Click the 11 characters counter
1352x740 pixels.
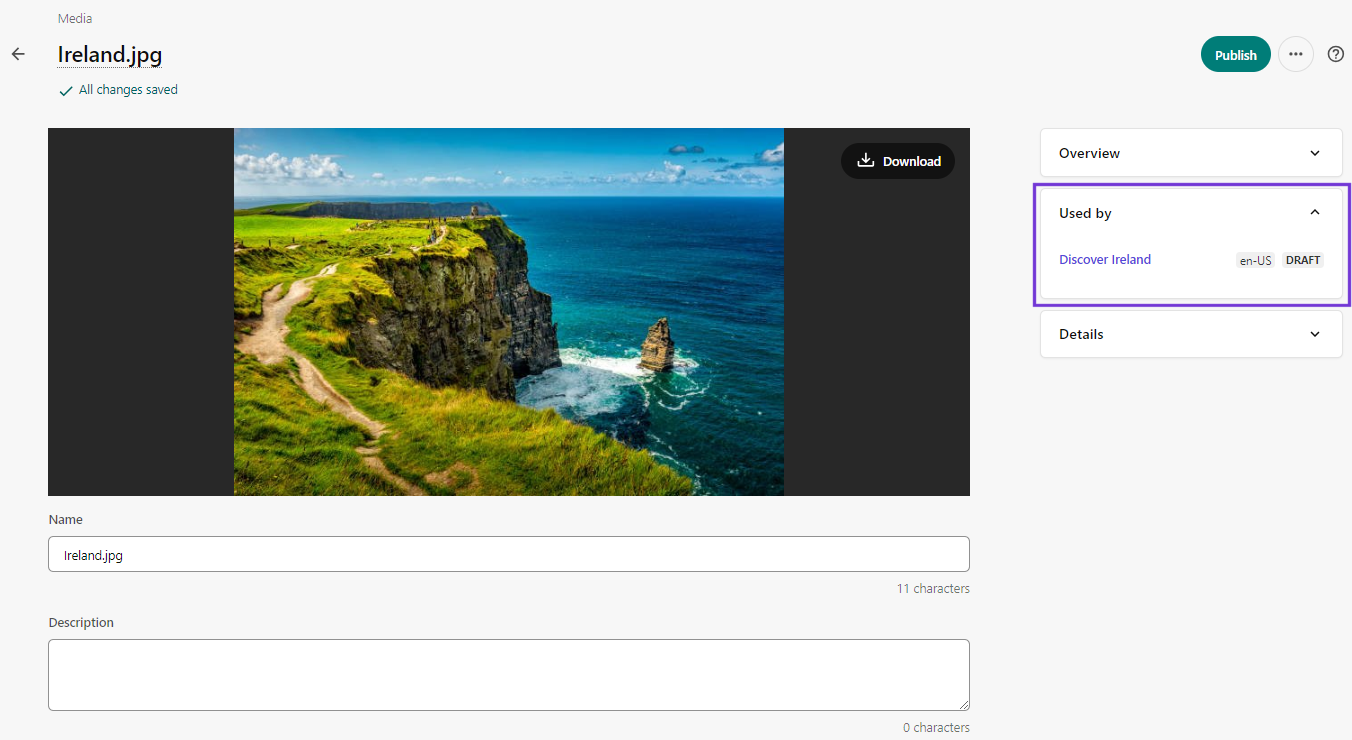pyautogui.click(x=933, y=588)
